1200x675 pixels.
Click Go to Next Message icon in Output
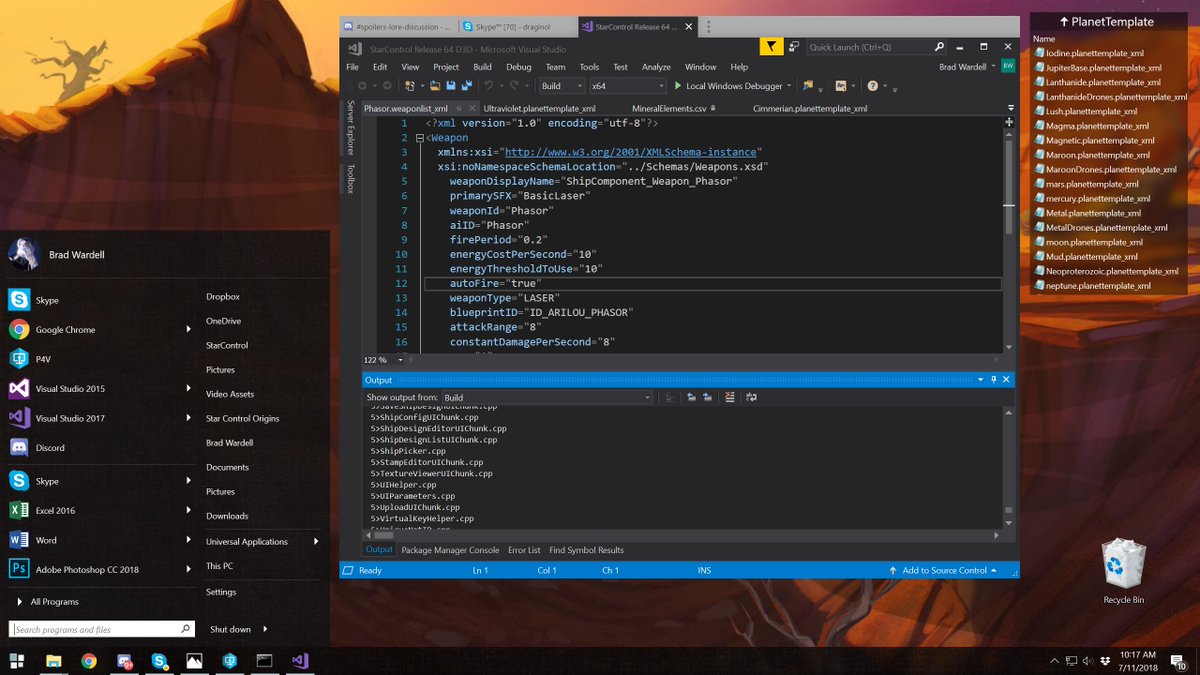pos(707,397)
